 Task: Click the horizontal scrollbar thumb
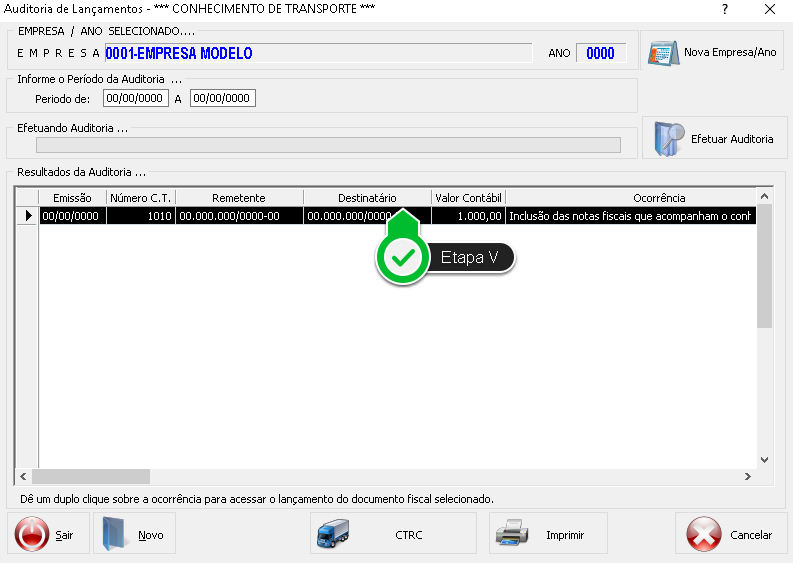pos(90,477)
